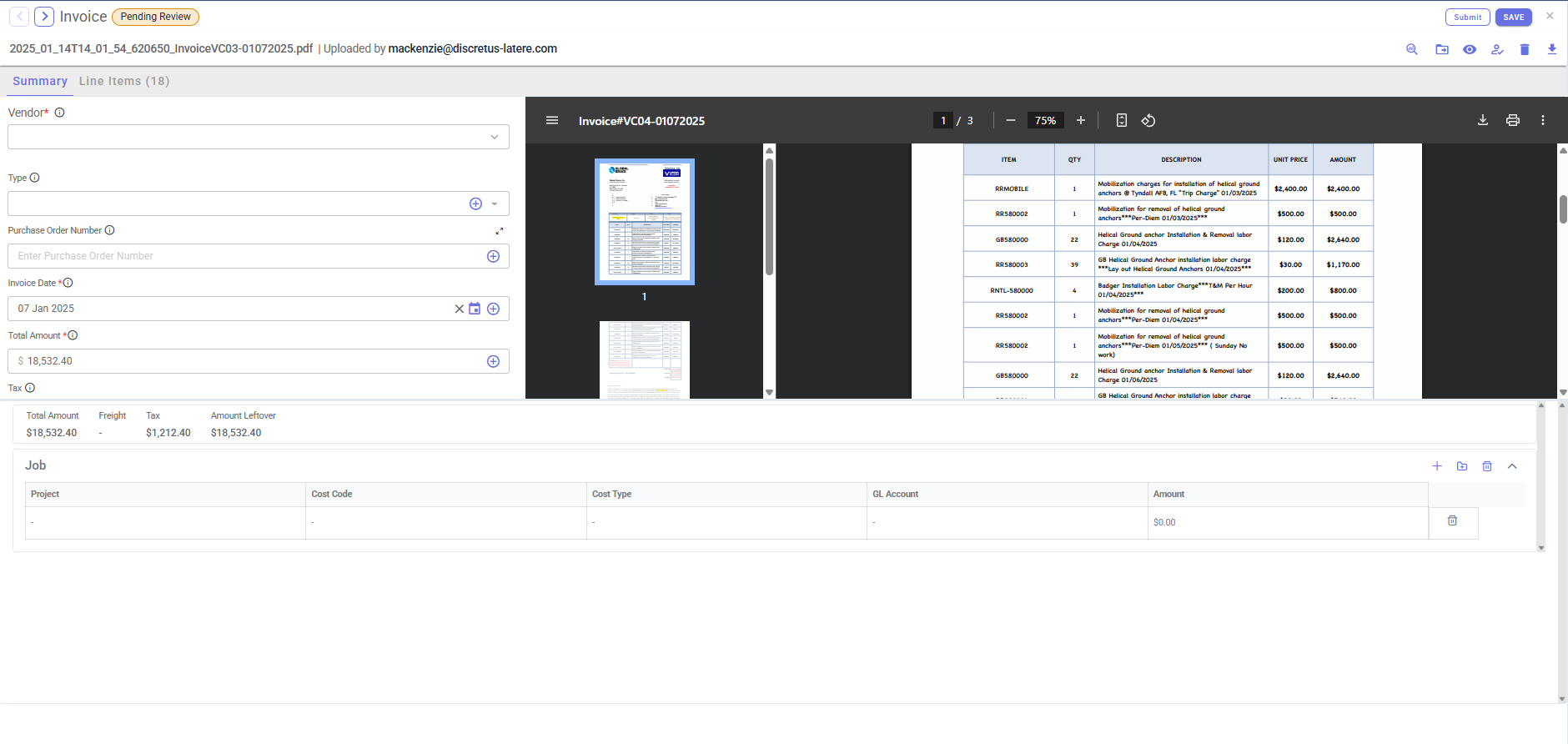
Task: Click the Pending Review status badge
Action: click(x=155, y=17)
